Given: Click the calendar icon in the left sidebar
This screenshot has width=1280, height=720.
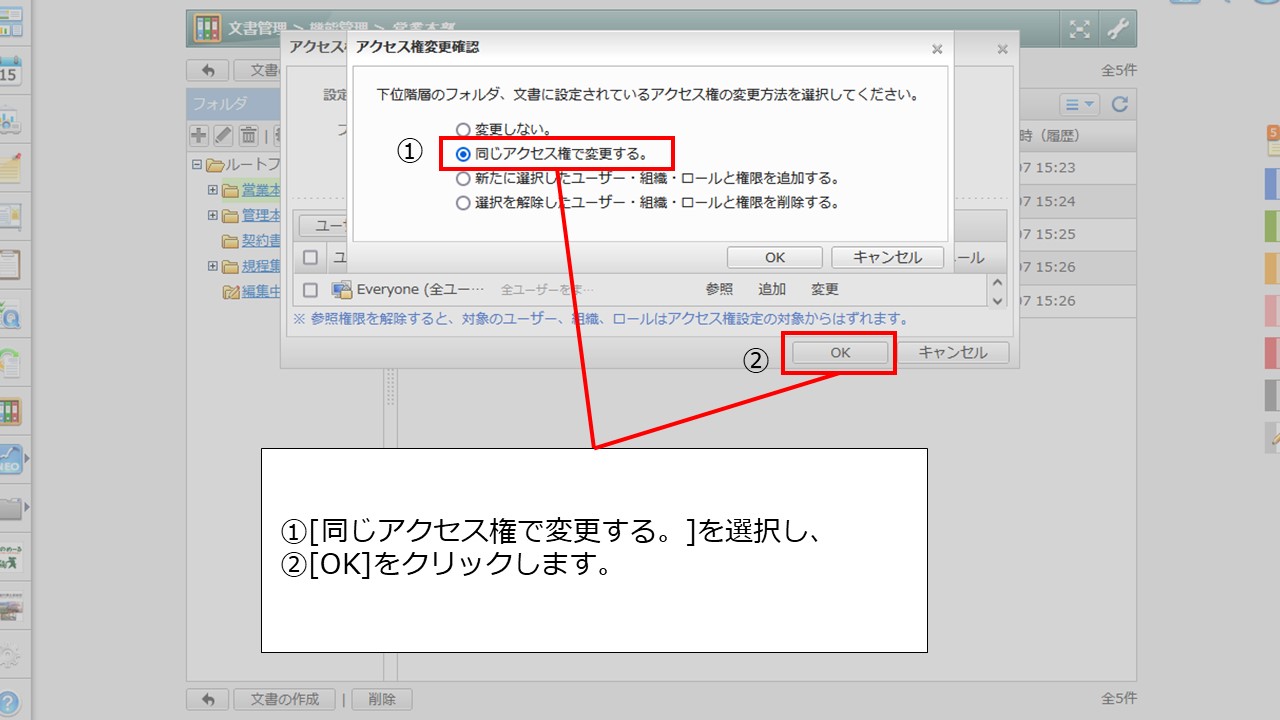Looking at the screenshot, I should (10, 72).
